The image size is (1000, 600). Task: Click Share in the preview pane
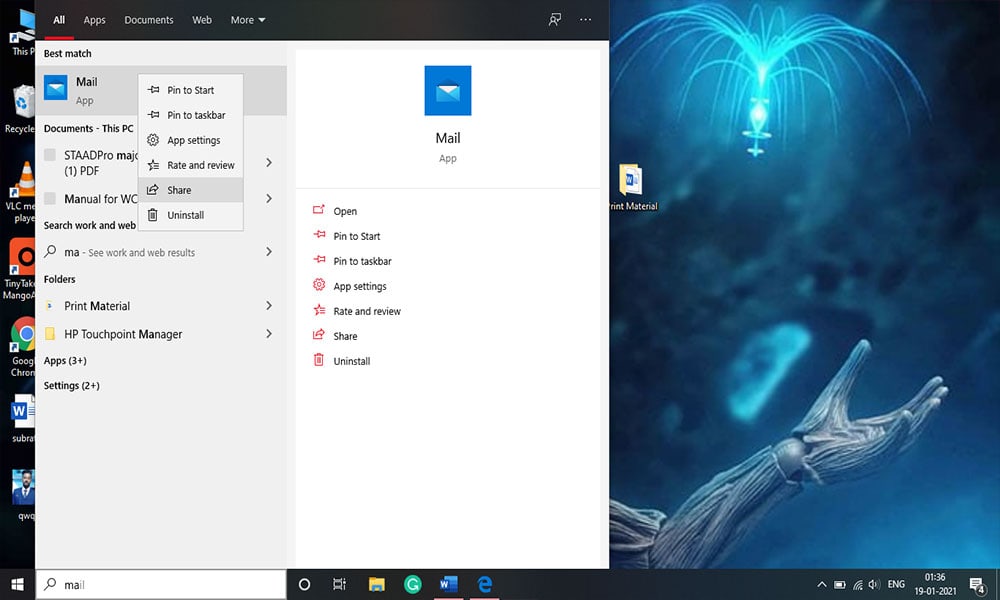click(x=345, y=336)
